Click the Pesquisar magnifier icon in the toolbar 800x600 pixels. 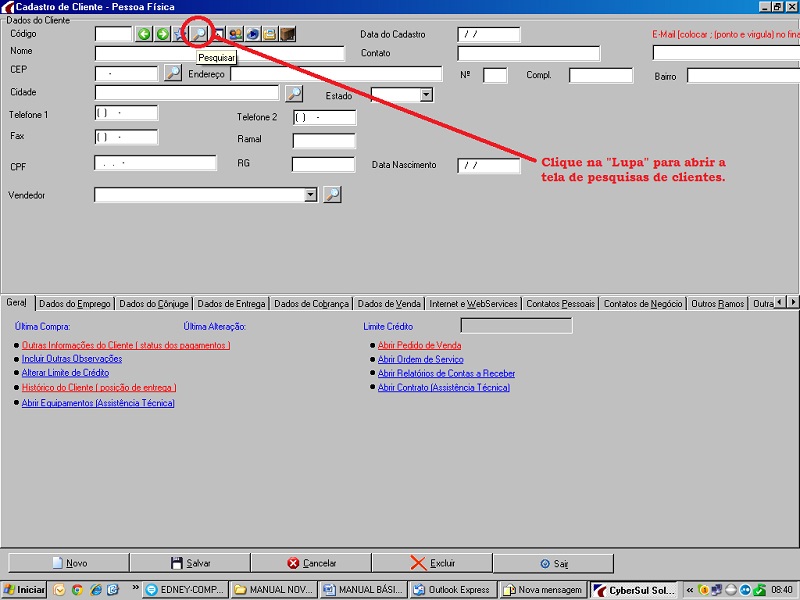click(x=199, y=34)
